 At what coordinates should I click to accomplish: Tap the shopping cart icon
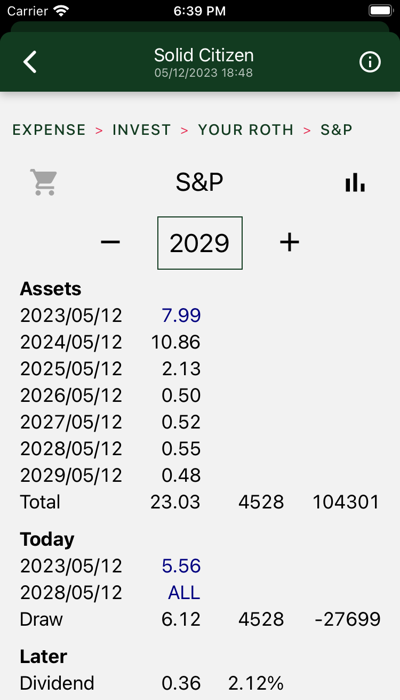click(43, 182)
